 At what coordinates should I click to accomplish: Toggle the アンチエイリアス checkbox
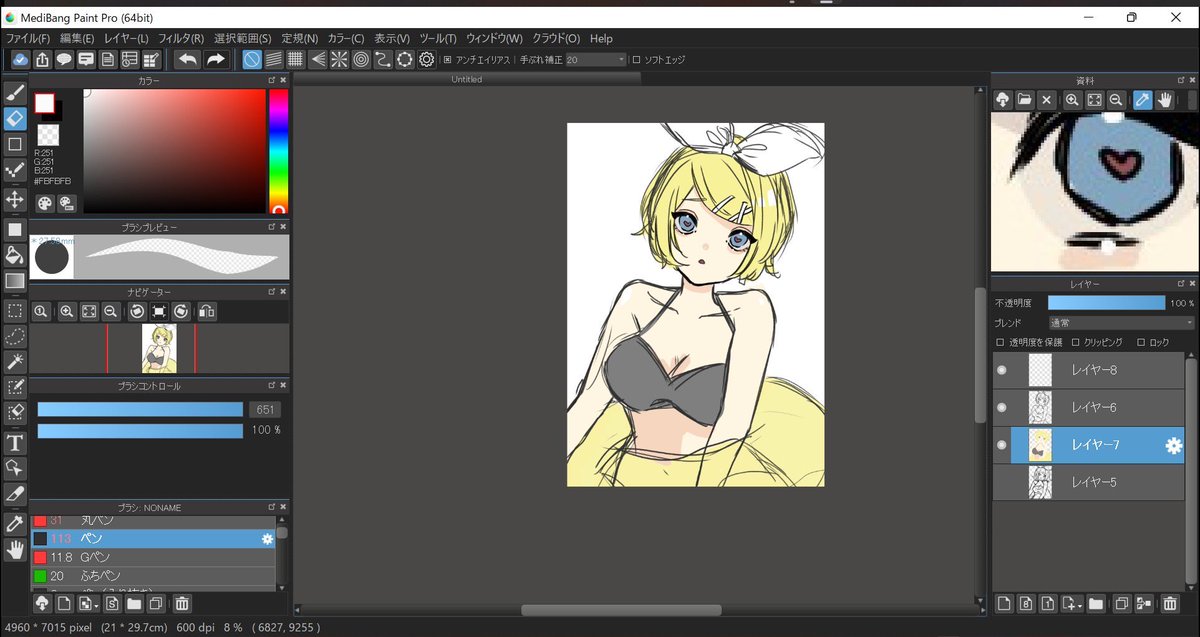coord(447,60)
